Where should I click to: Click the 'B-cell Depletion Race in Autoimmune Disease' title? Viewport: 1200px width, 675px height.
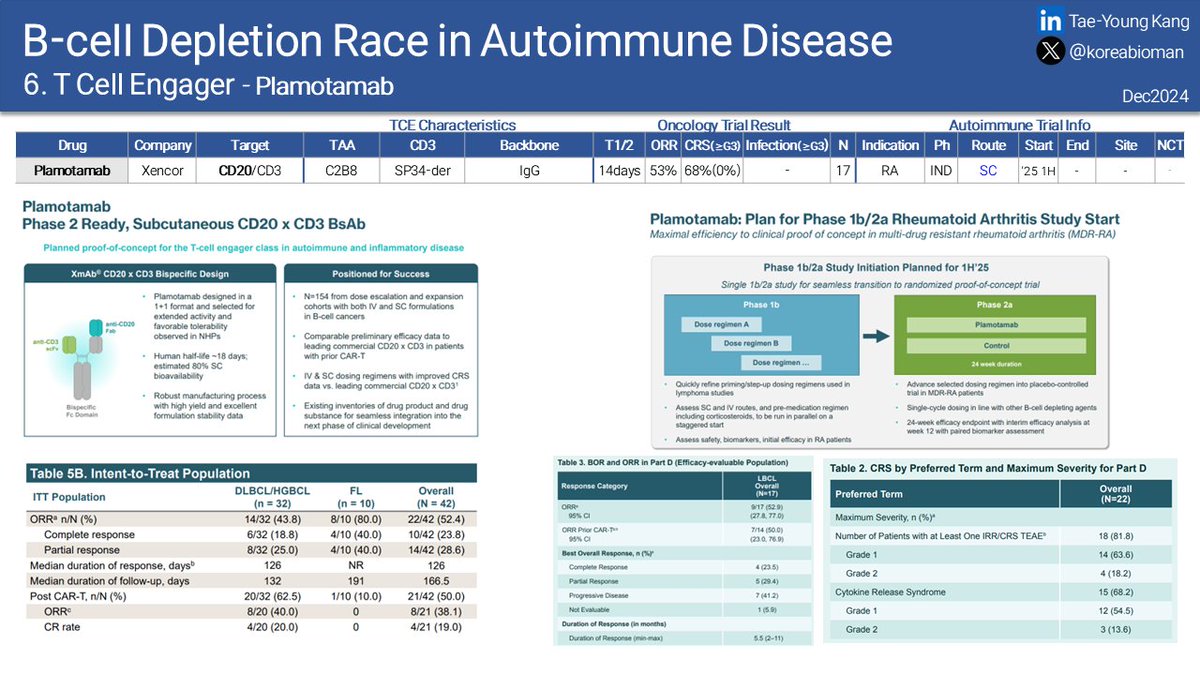pyautogui.click(x=457, y=40)
